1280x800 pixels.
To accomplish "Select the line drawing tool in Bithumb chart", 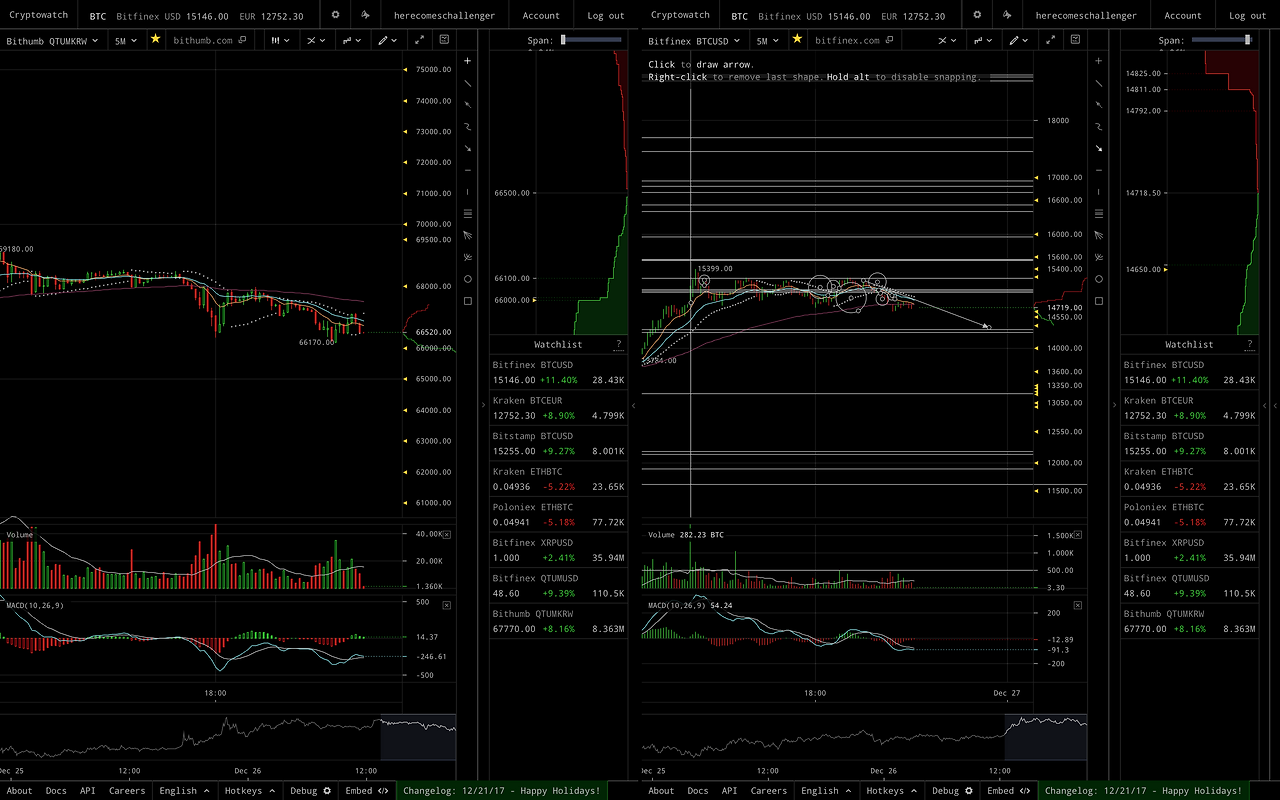I will point(467,83).
